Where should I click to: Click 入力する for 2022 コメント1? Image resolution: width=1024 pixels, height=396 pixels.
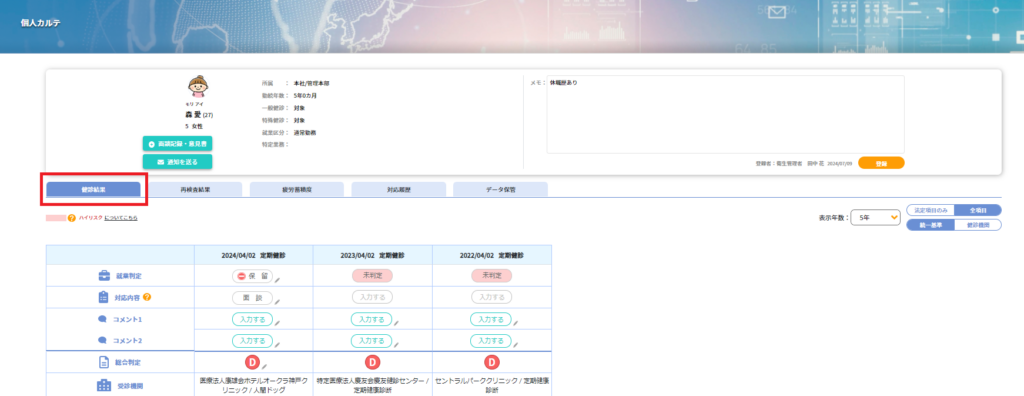click(491, 320)
